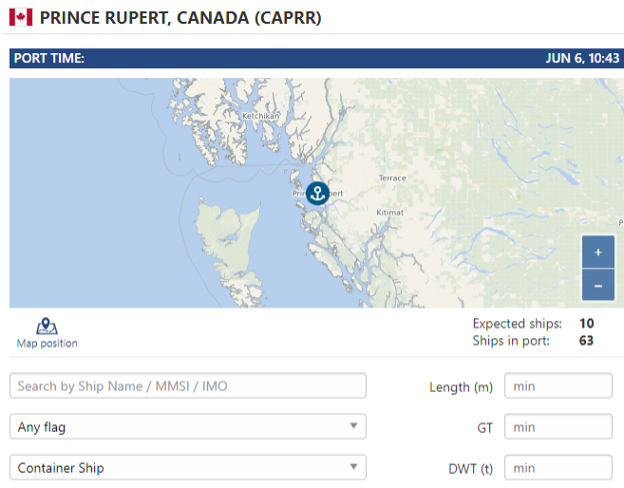Zoom in the map with plus button
Screen dimensions: 624x488
coord(598,252)
